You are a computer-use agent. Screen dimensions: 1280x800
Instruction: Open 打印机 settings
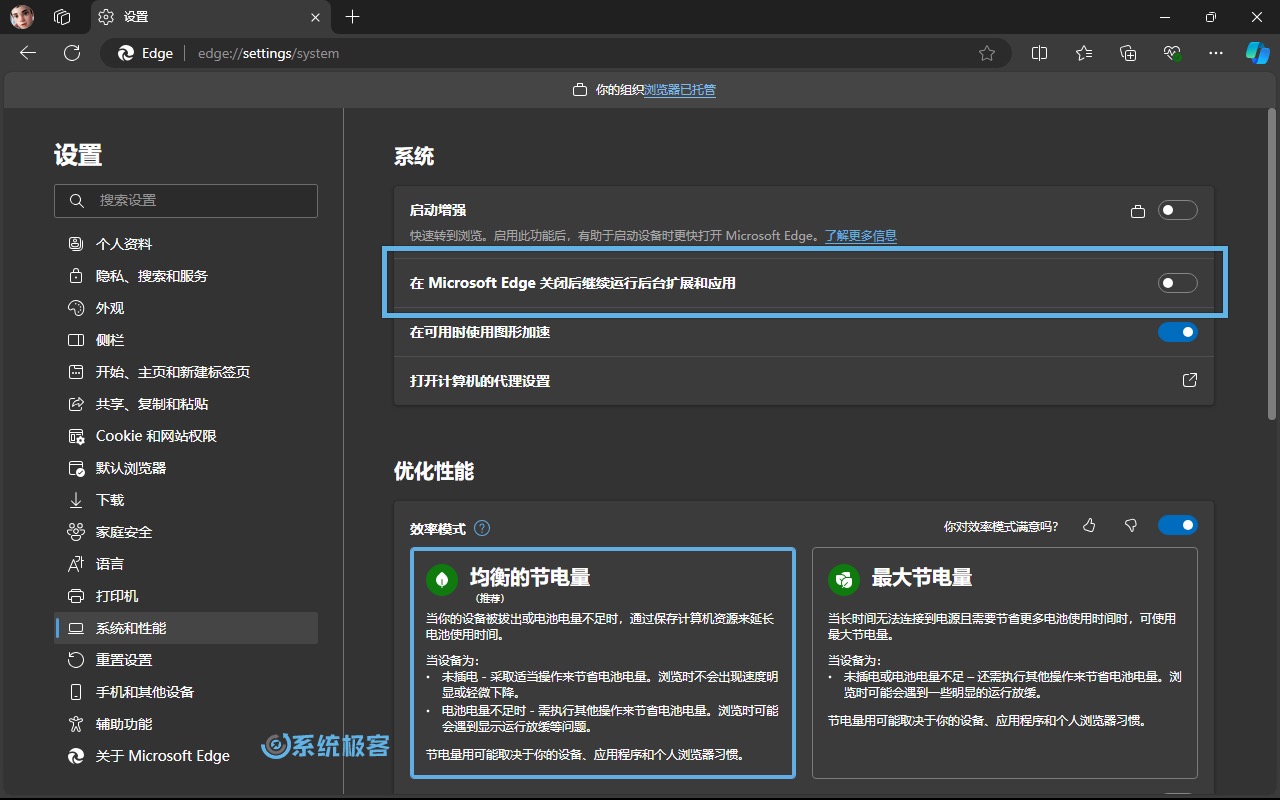pos(186,596)
